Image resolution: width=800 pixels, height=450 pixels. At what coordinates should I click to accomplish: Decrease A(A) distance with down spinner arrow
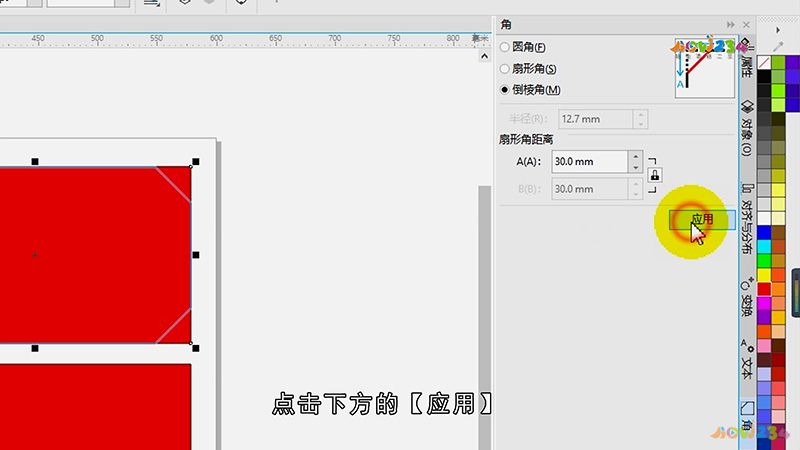coord(635,167)
